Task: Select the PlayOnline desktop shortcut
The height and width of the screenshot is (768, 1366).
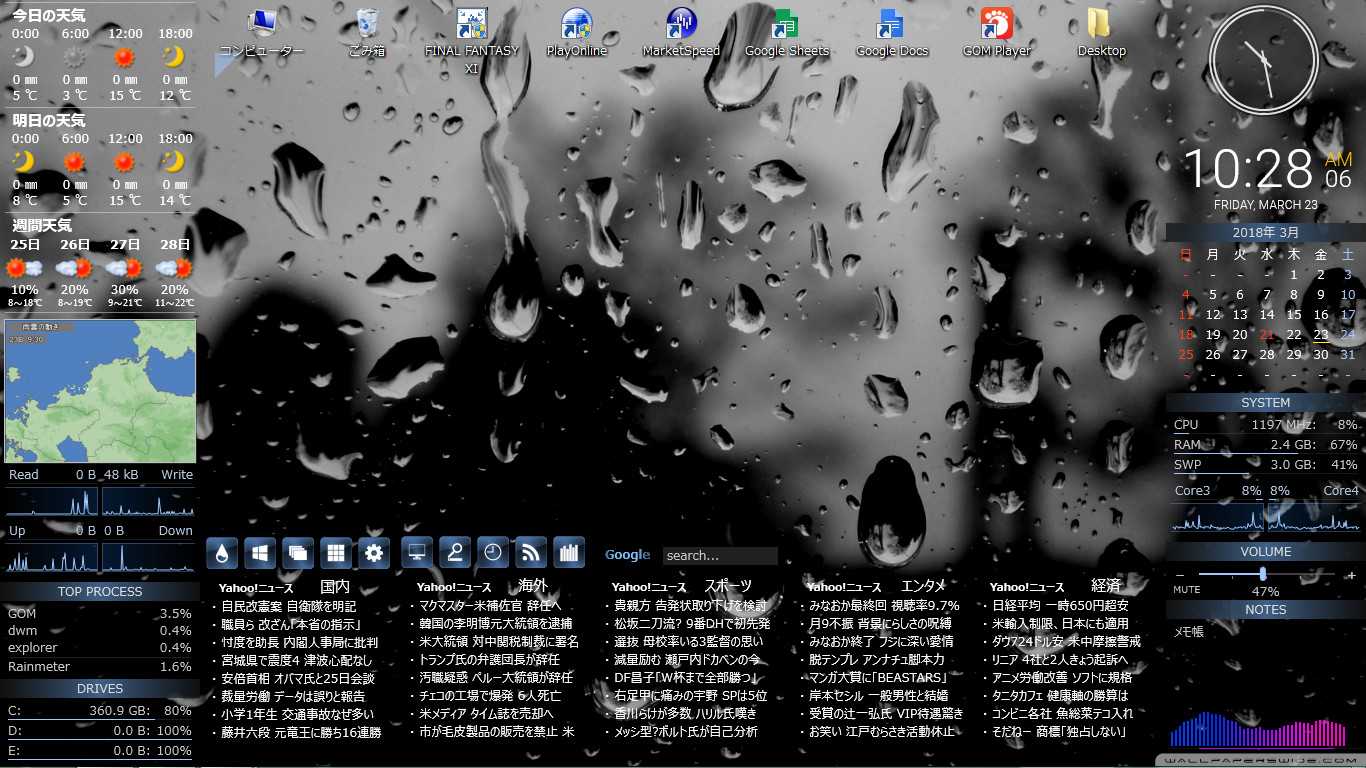Action: (x=577, y=32)
